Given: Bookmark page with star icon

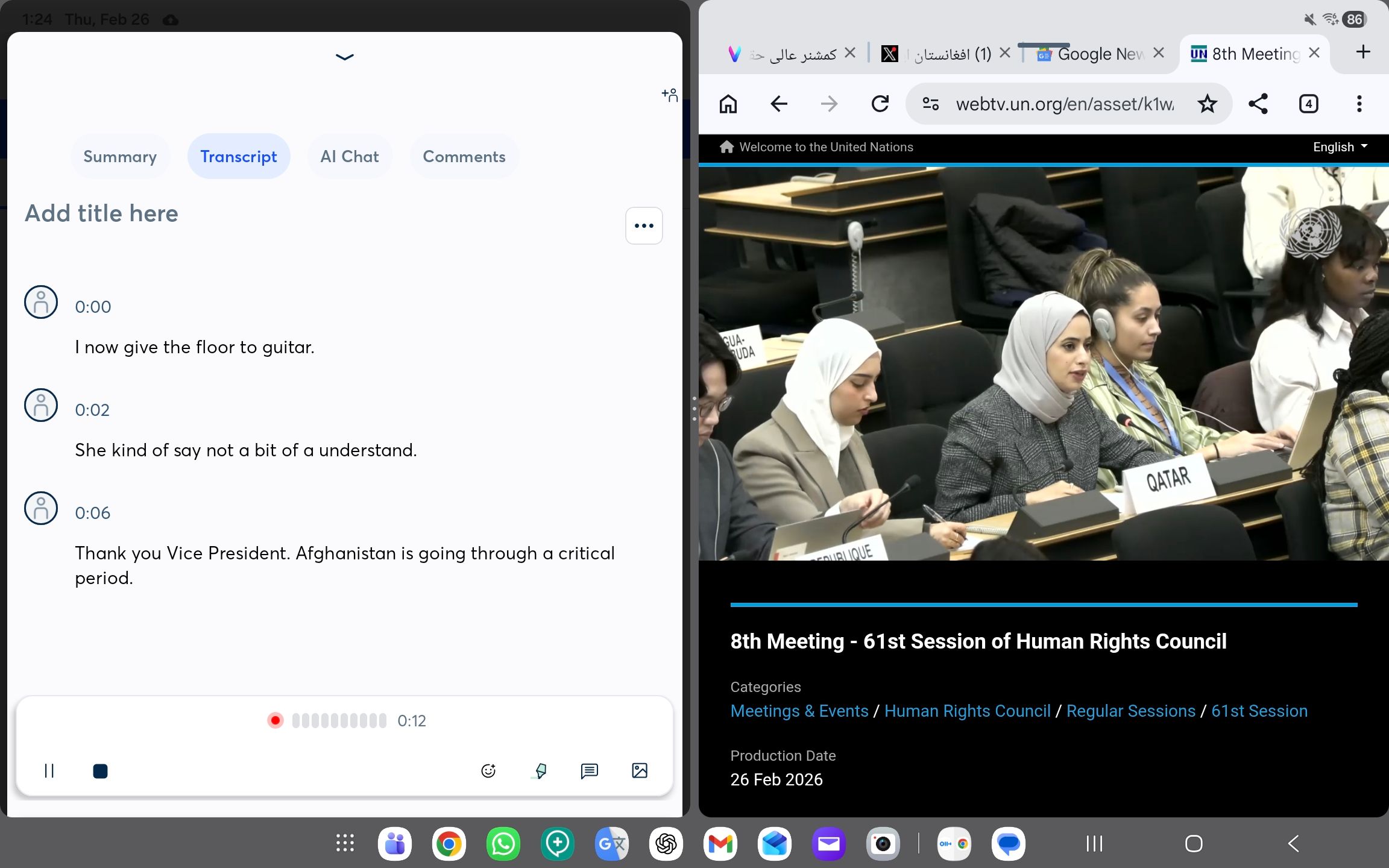Looking at the screenshot, I should [x=1207, y=104].
